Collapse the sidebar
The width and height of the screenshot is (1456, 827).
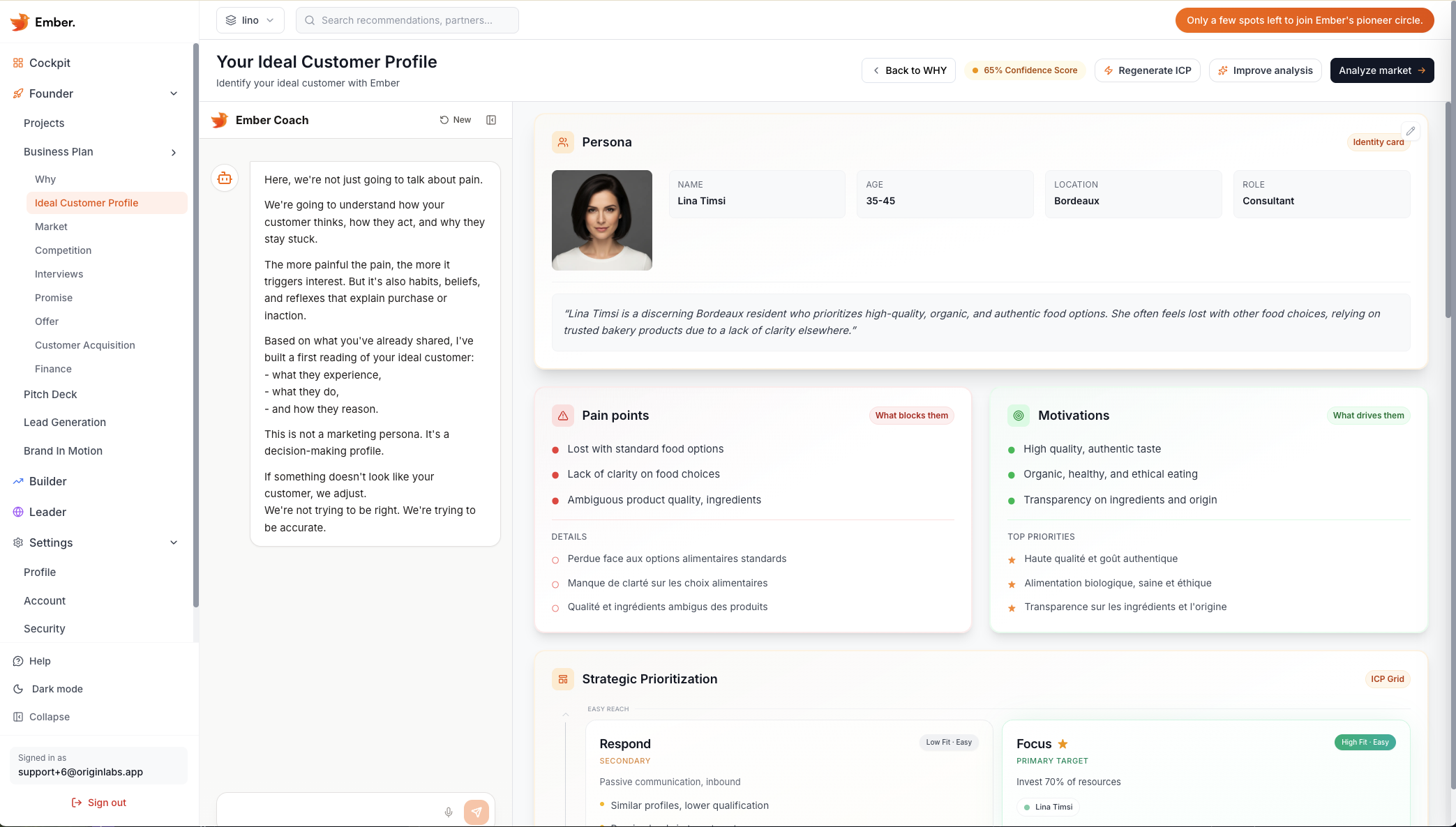click(50, 717)
